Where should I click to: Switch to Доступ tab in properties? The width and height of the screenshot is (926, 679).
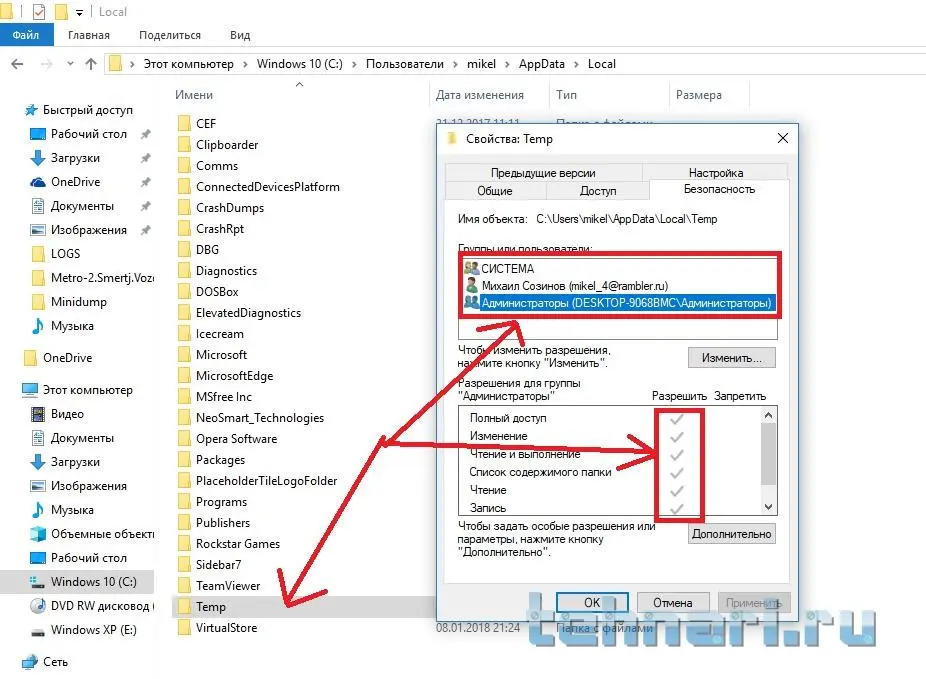[x=598, y=191]
